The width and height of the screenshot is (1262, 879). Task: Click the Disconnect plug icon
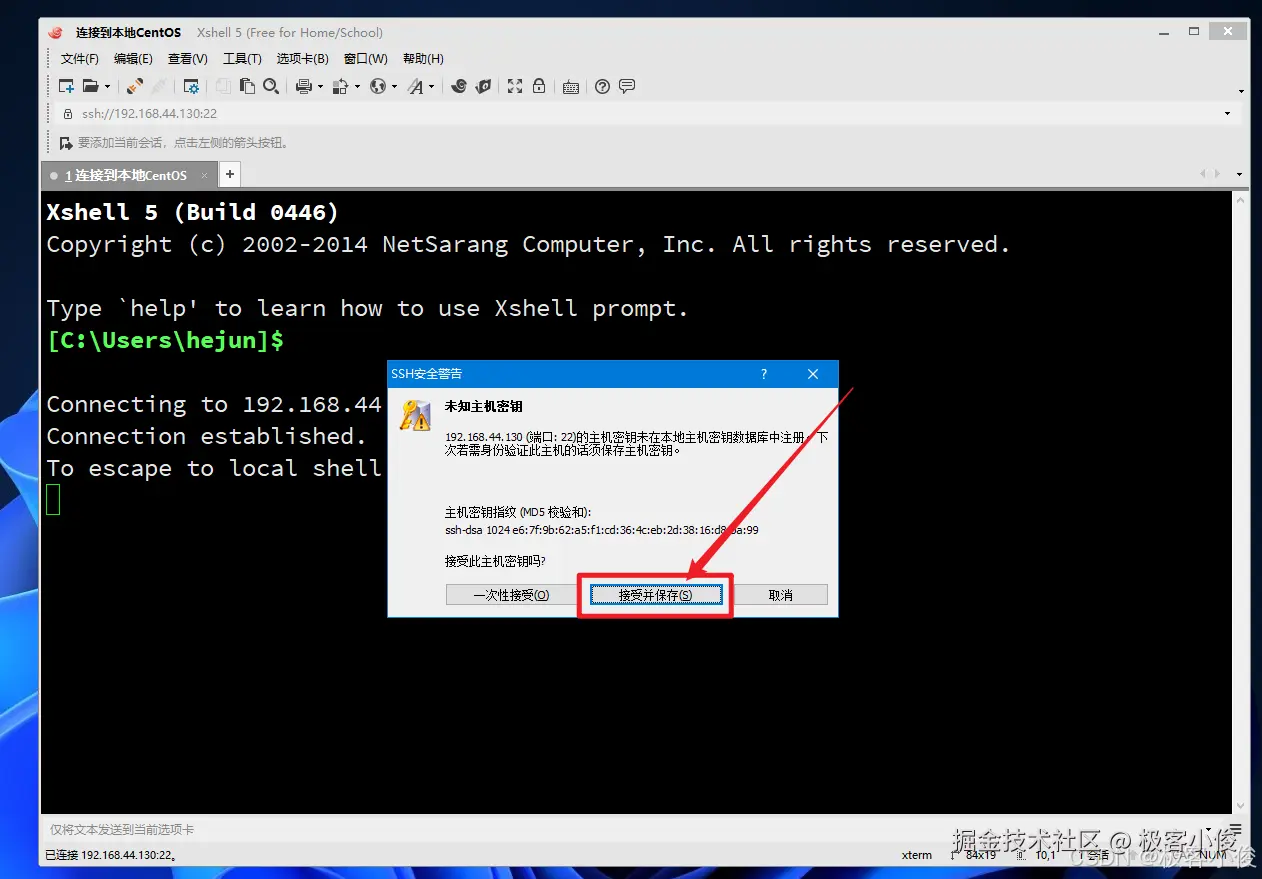pos(135,87)
